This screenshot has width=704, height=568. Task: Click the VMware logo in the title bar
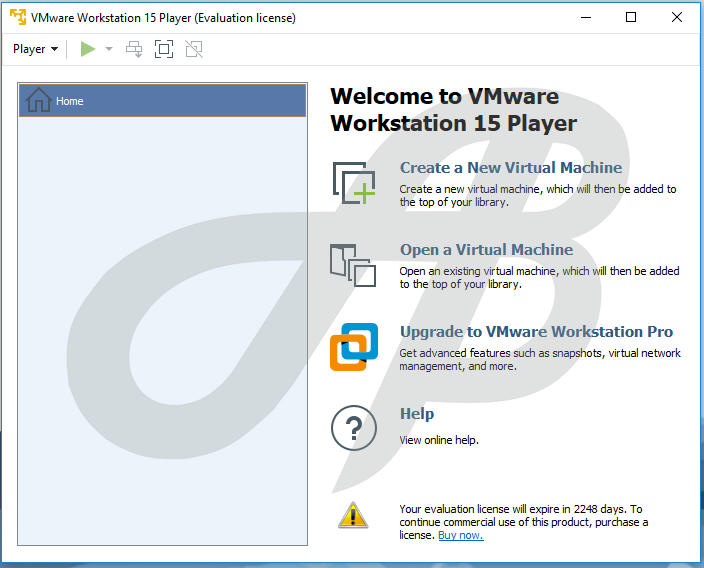pos(18,17)
